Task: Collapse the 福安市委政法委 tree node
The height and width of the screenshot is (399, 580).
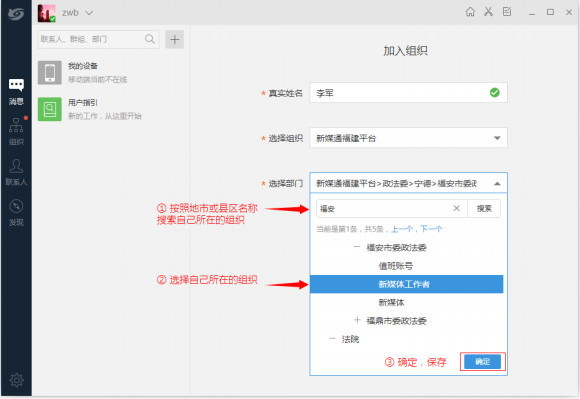Action: pos(357,247)
